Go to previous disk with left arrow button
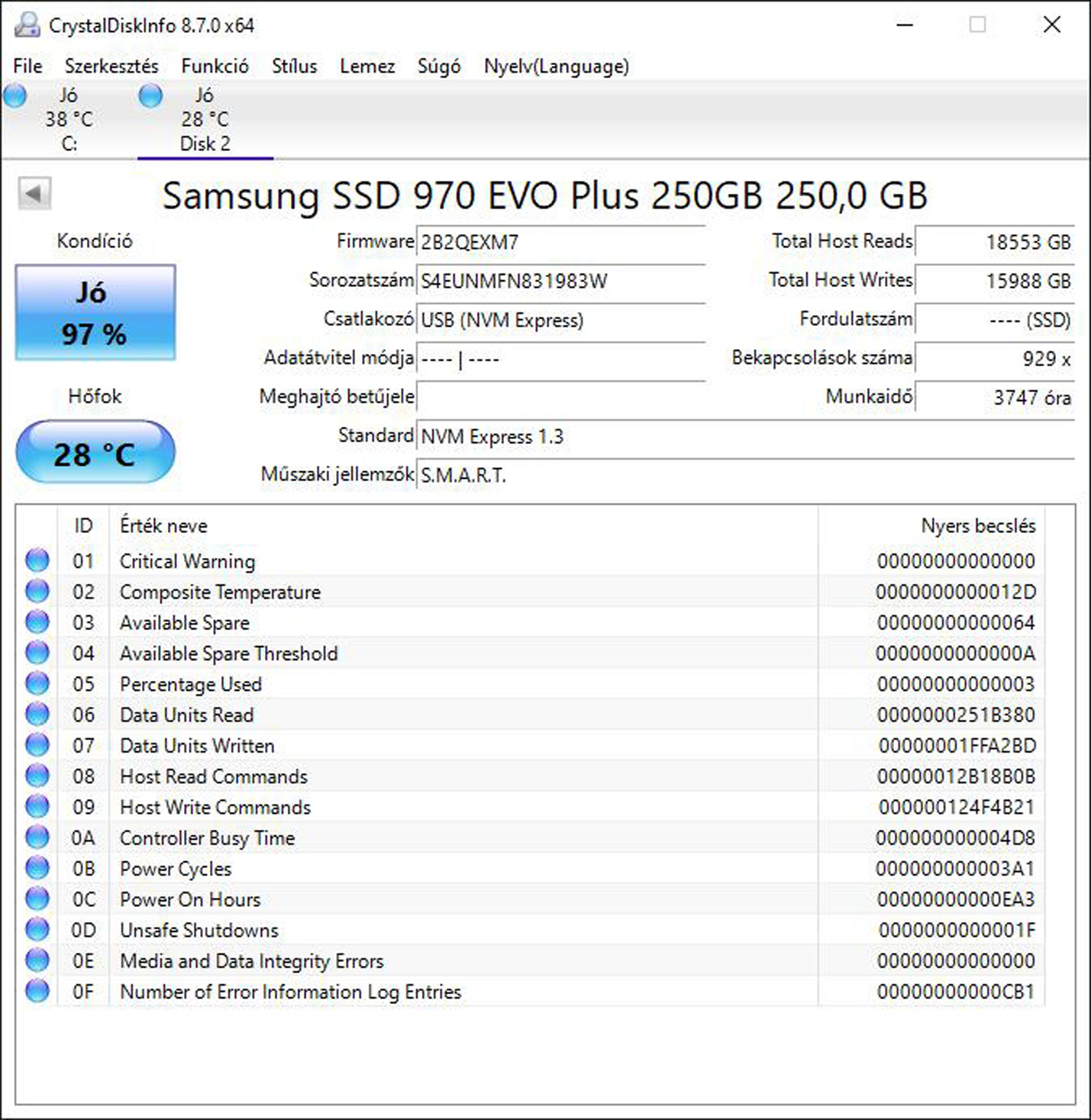Screen dimensions: 1091x1120 [34, 193]
